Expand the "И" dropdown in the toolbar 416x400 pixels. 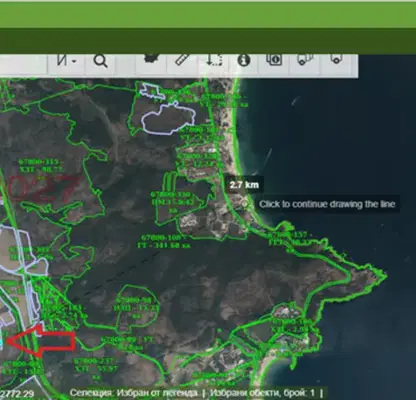pyautogui.click(x=66, y=61)
